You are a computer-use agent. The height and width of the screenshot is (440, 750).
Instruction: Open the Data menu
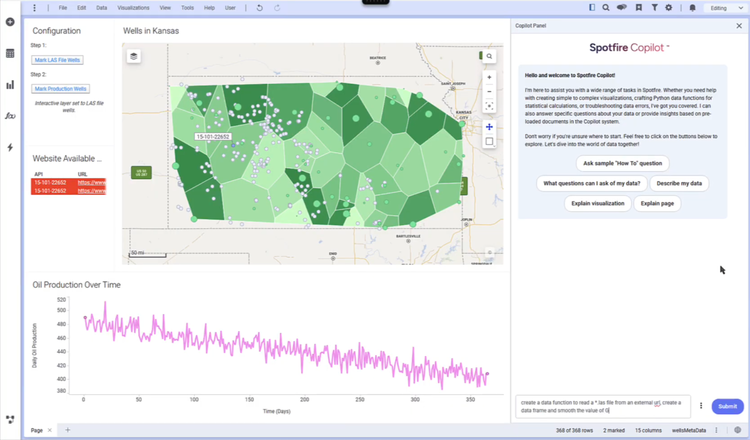[x=101, y=8]
